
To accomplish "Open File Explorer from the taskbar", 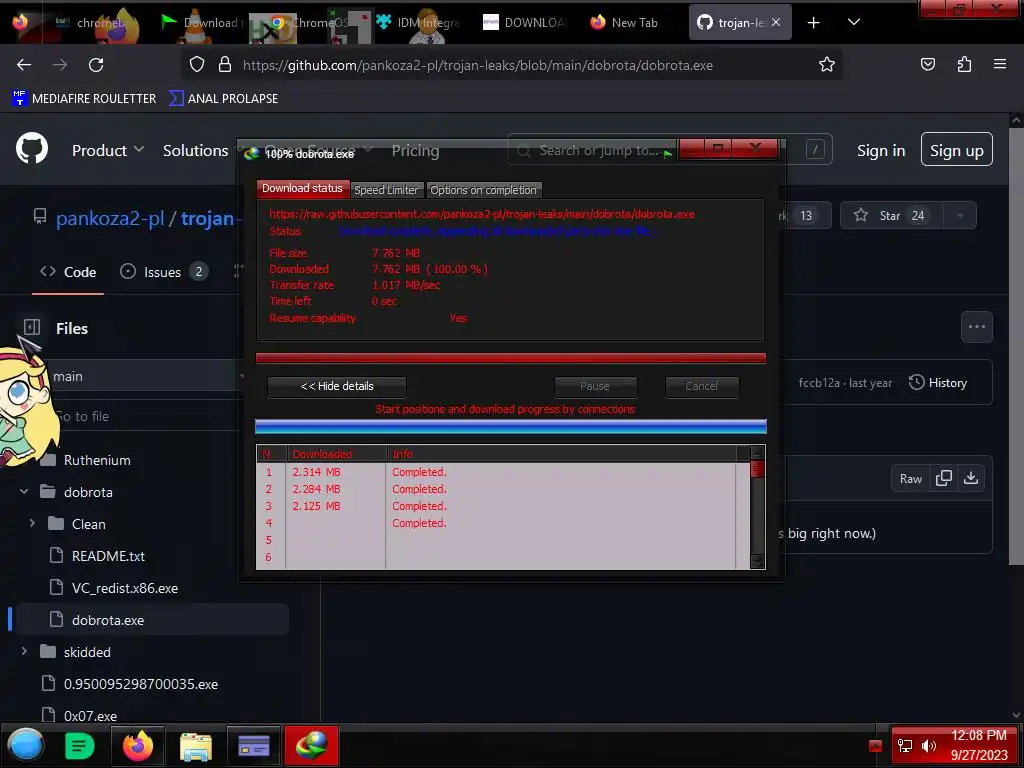I will (195, 746).
